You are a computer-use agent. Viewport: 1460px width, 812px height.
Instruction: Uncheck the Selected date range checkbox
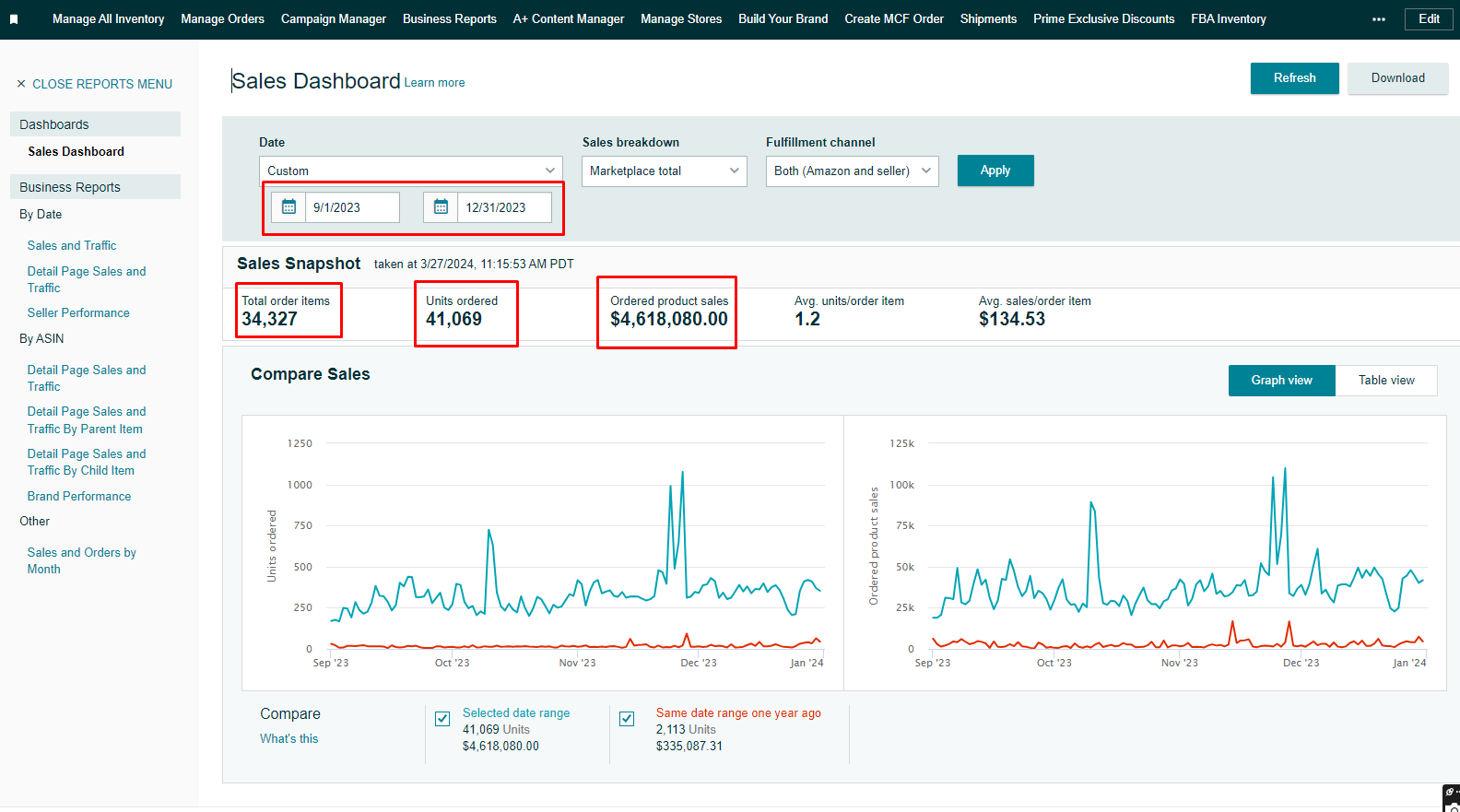pos(442,719)
